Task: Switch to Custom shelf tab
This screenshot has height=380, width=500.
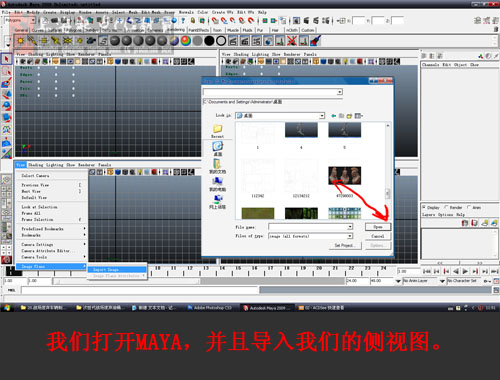Action: tap(308, 30)
